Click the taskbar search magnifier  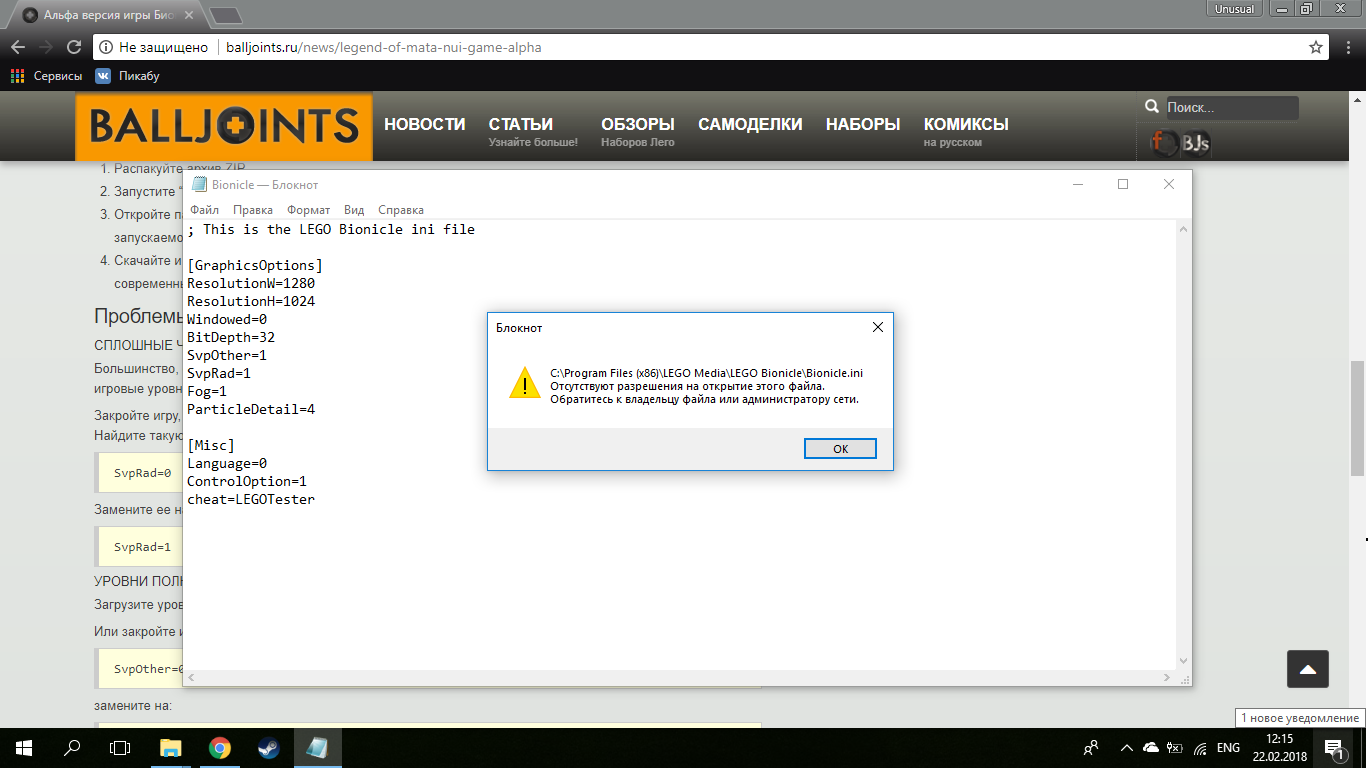(x=72, y=747)
